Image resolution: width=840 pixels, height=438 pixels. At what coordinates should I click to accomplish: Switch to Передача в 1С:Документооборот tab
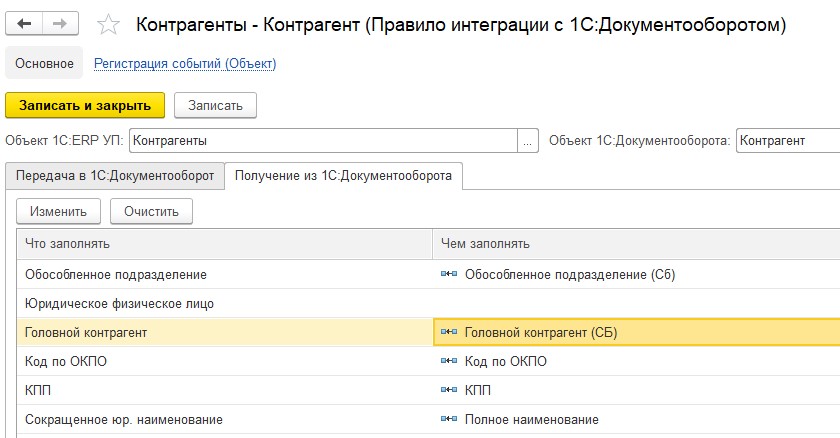(115, 176)
